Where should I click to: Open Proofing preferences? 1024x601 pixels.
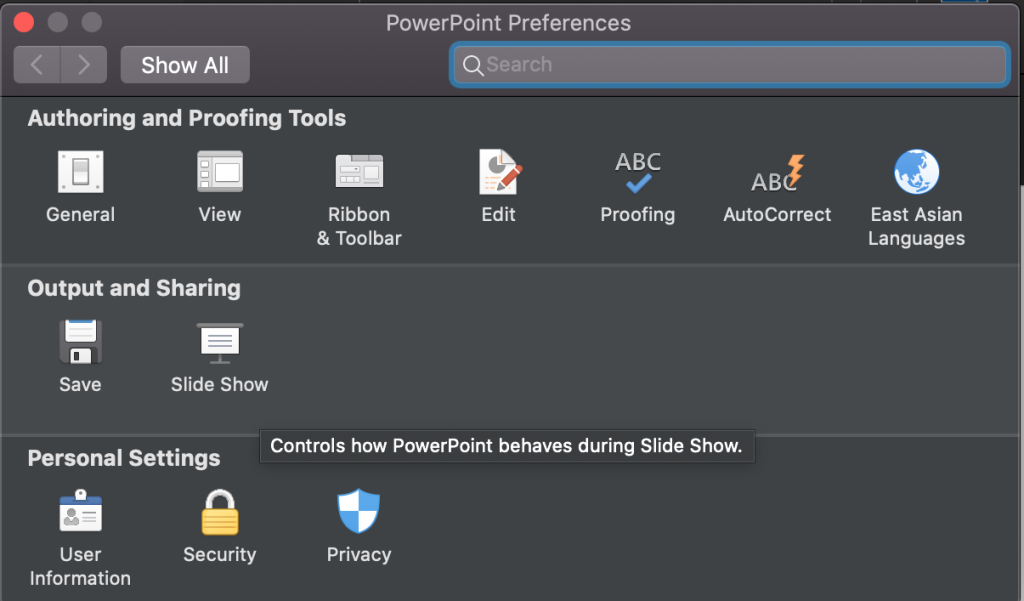[x=638, y=172]
